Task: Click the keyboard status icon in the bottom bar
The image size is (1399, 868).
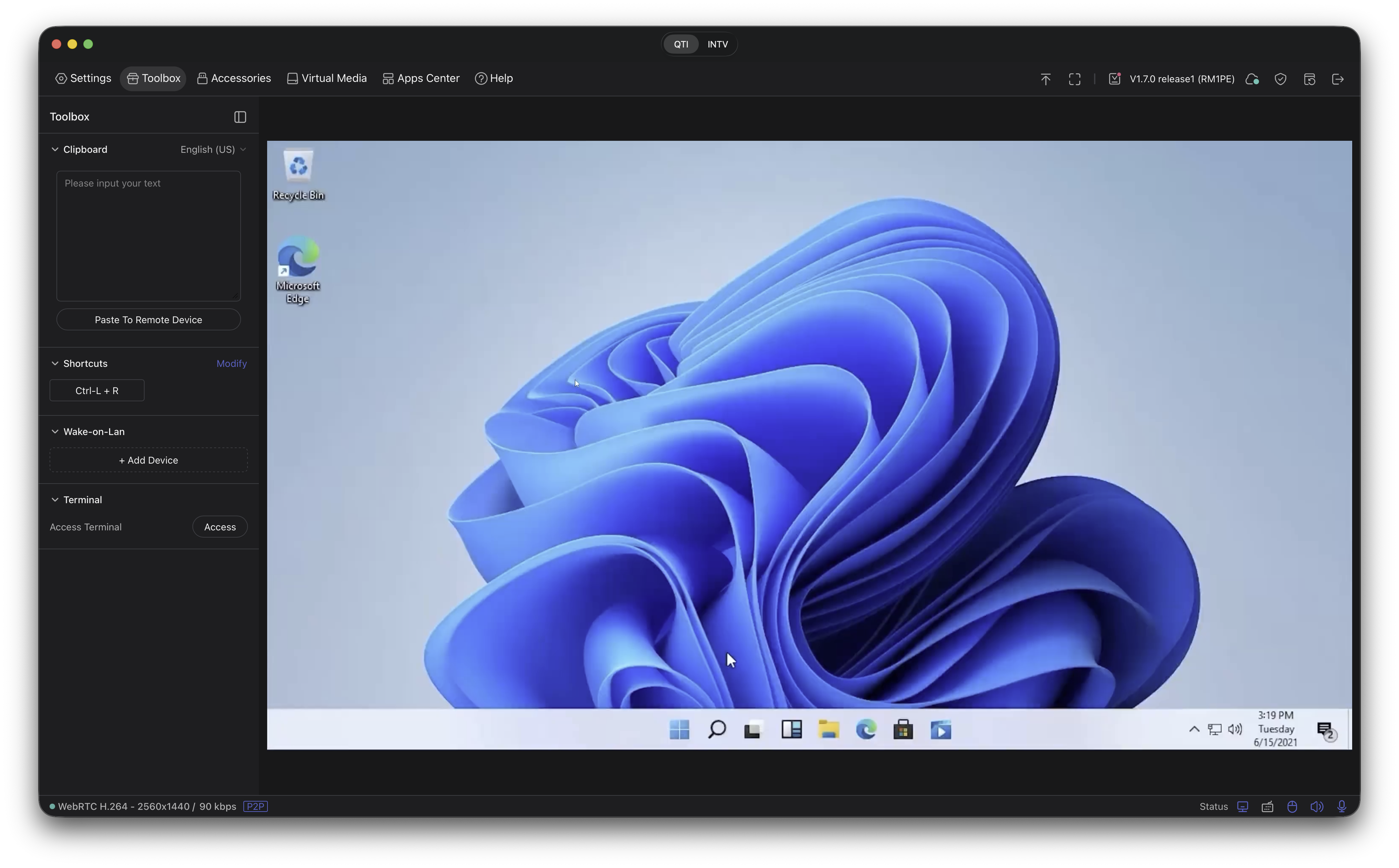Action: click(x=1267, y=807)
